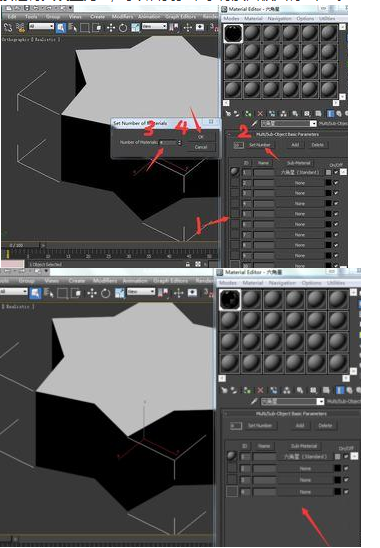Toggle On/Off checkbox for sub-material ID 9
Screen dimensions: 380x548
(x=336, y=256)
